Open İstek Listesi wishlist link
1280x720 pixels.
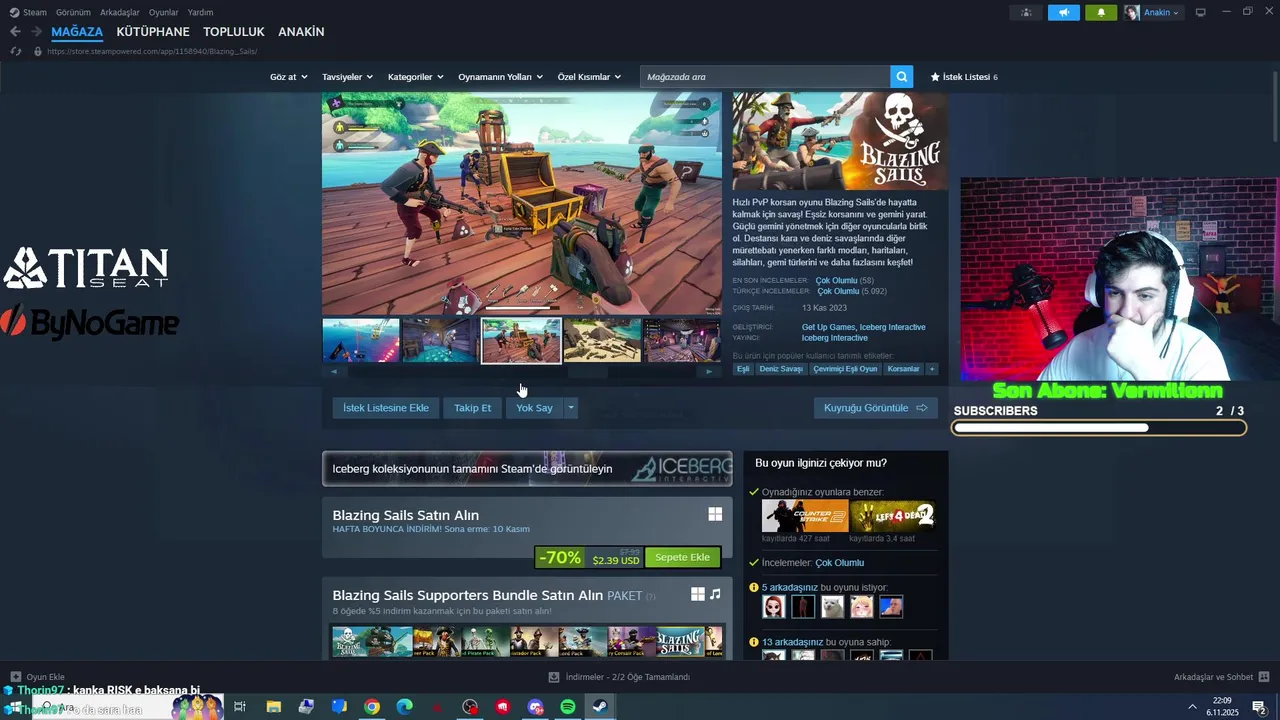[964, 77]
